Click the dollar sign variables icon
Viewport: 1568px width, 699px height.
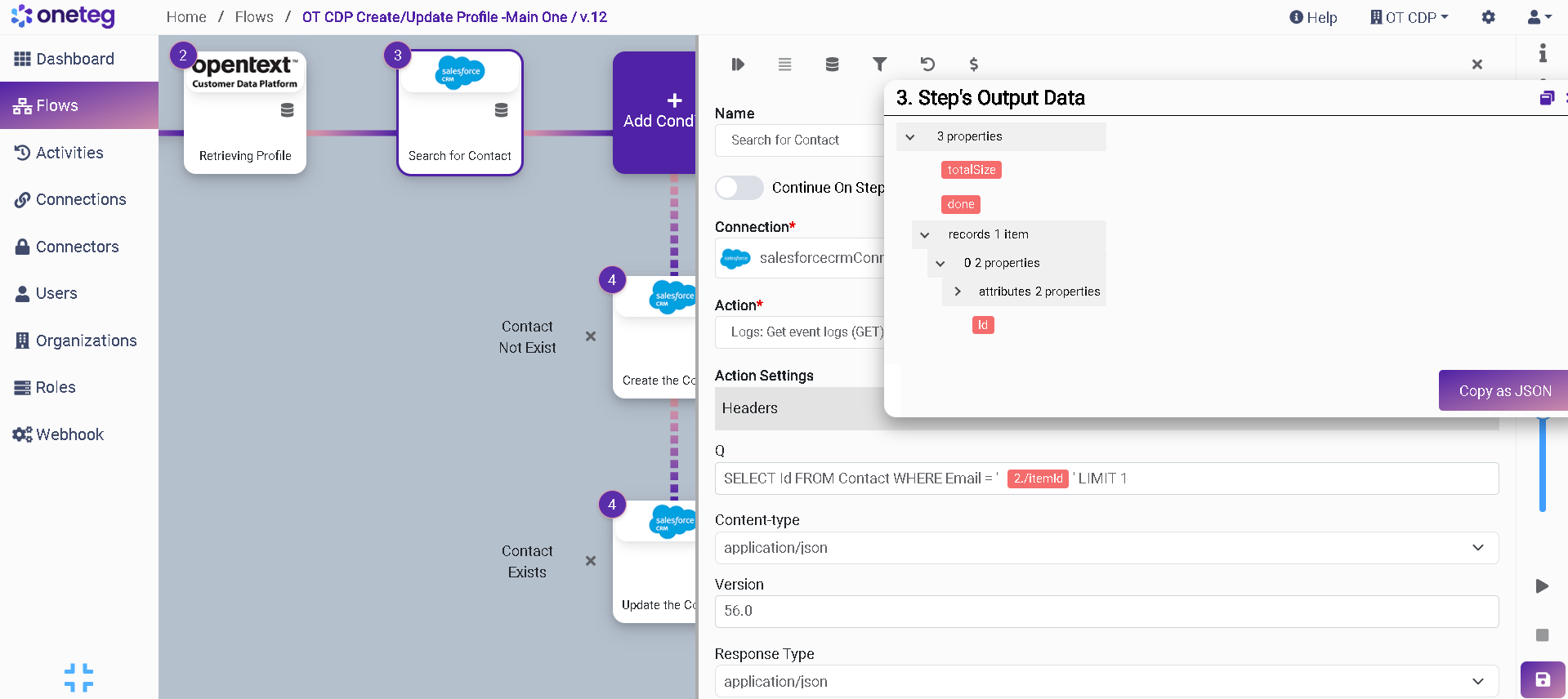pyautogui.click(x=973, y=65)
